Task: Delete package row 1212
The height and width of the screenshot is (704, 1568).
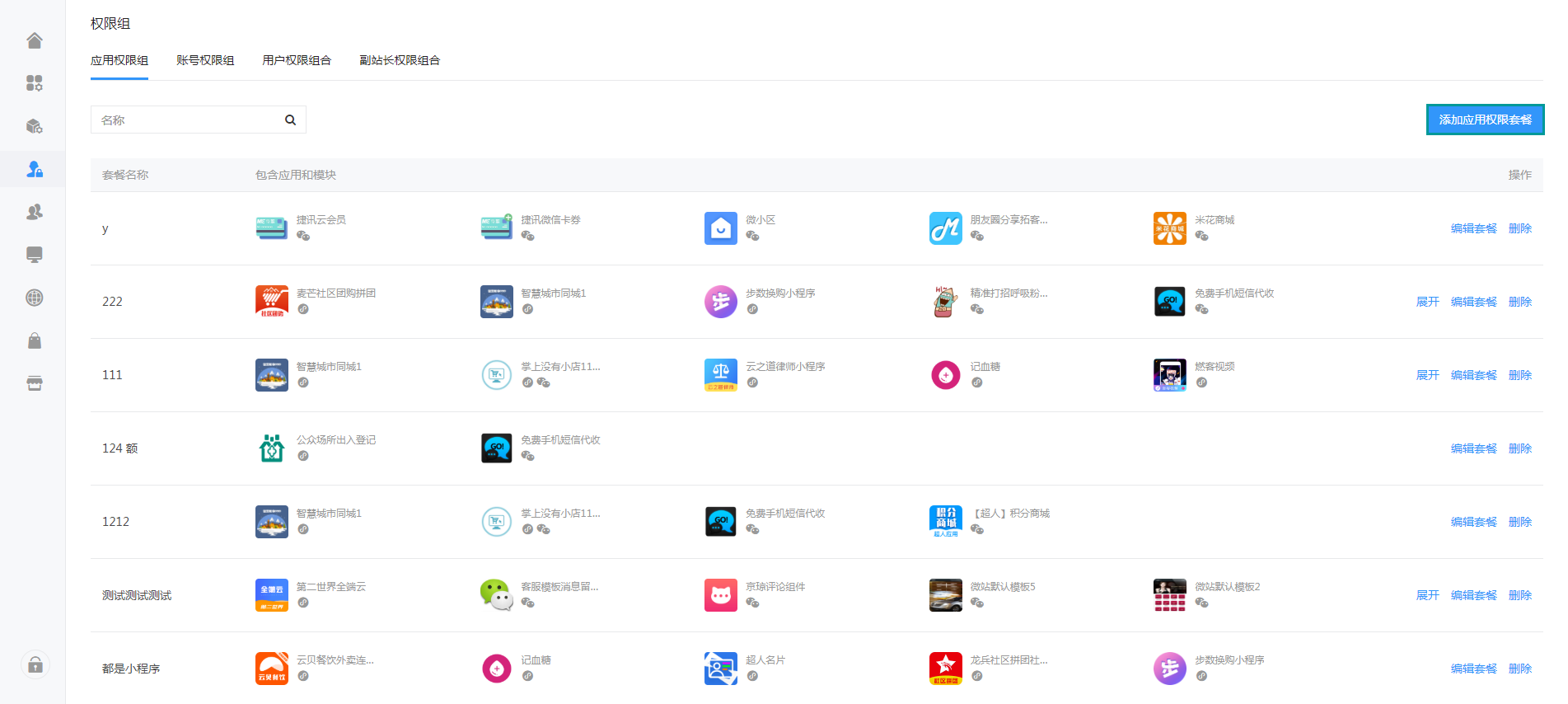Action: pyautogui.click(x=1519, y=522)
